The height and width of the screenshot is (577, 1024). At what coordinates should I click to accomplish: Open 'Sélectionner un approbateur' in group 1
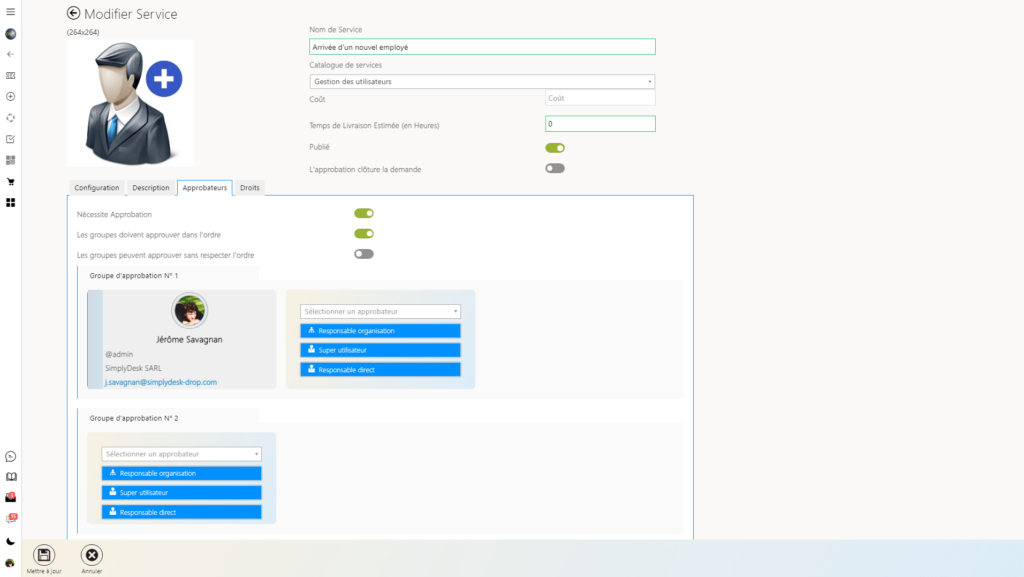click(x=380, y=311)
